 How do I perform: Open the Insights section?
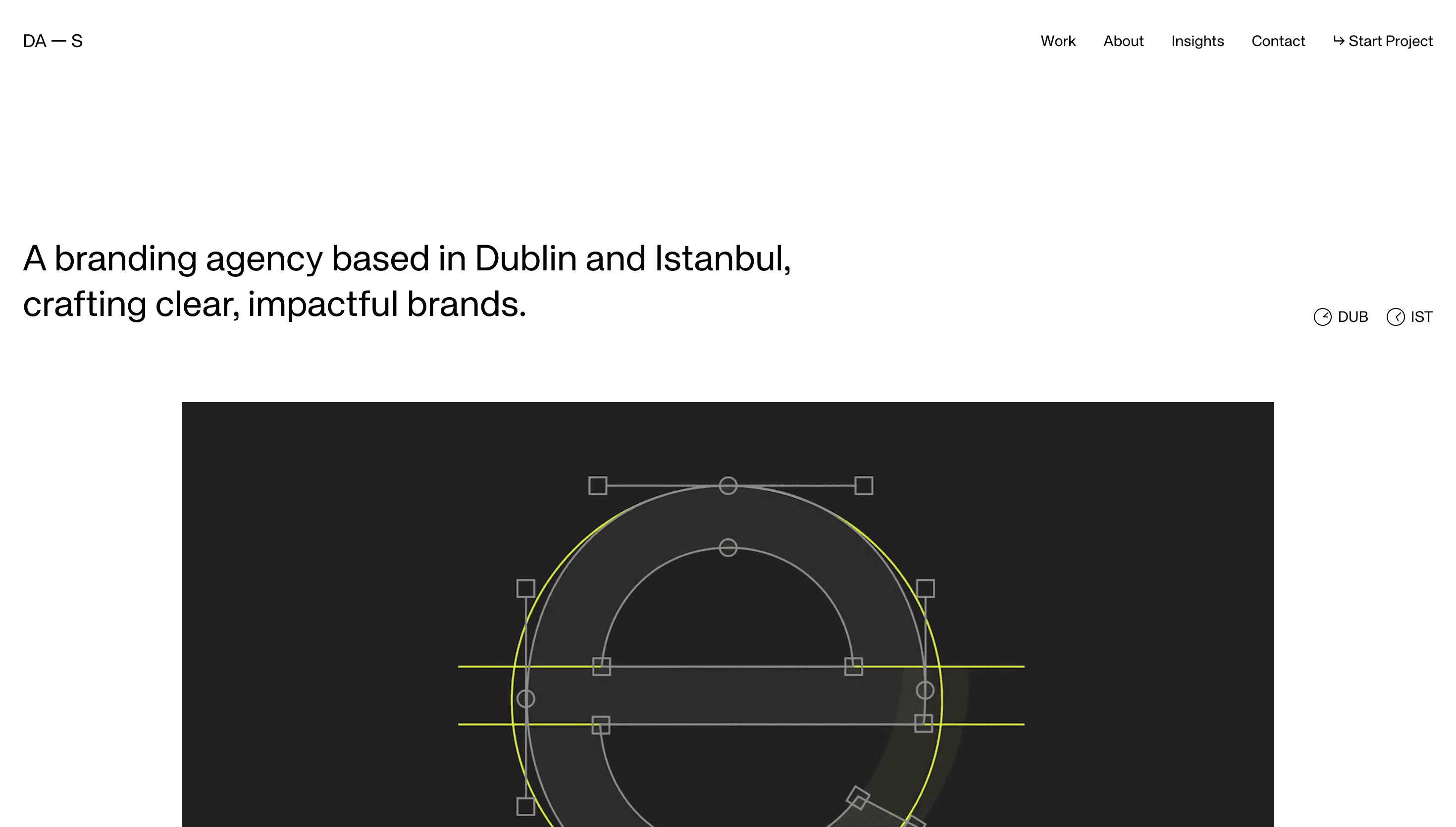(1197, 41)
